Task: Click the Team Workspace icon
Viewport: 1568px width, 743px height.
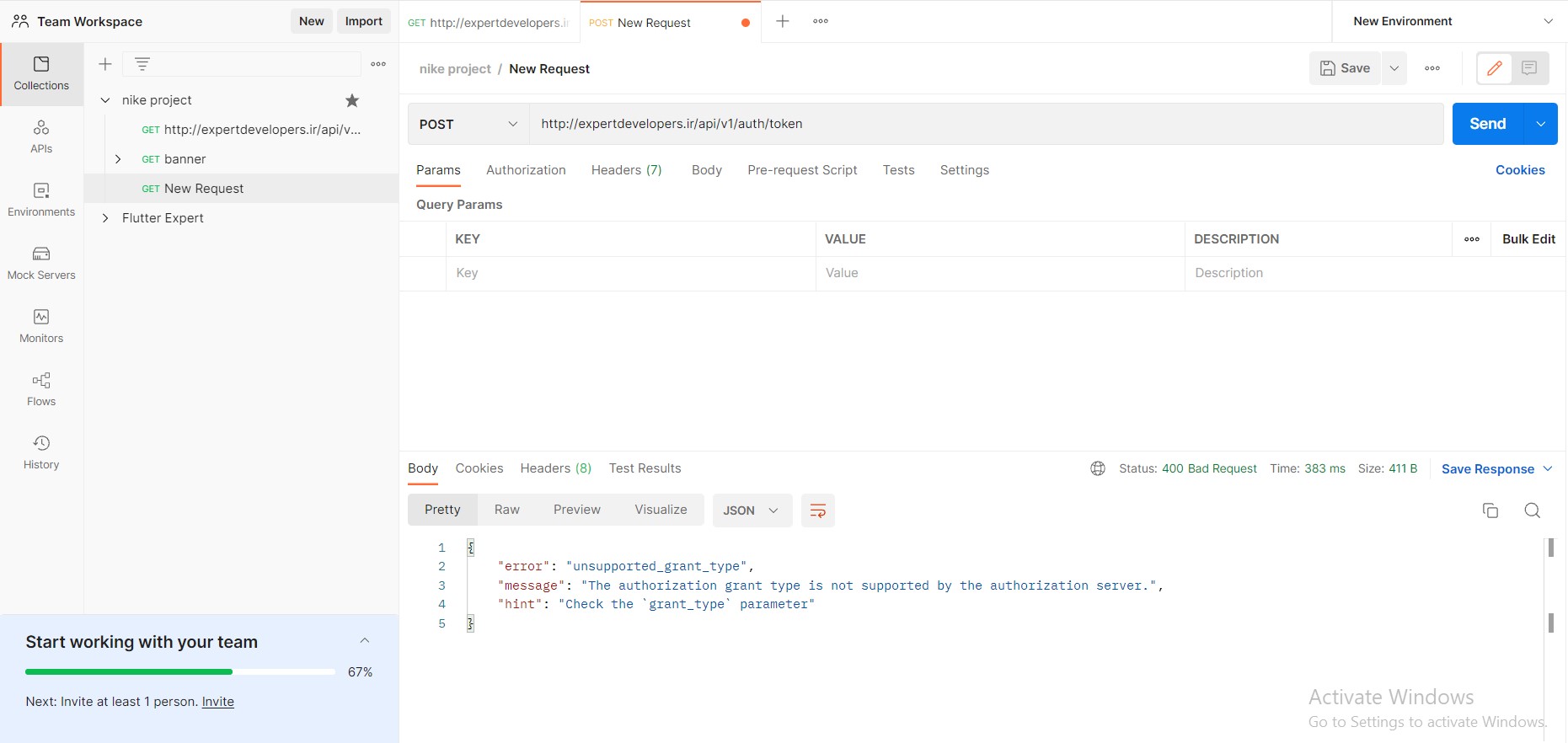Action: (20, 21)
